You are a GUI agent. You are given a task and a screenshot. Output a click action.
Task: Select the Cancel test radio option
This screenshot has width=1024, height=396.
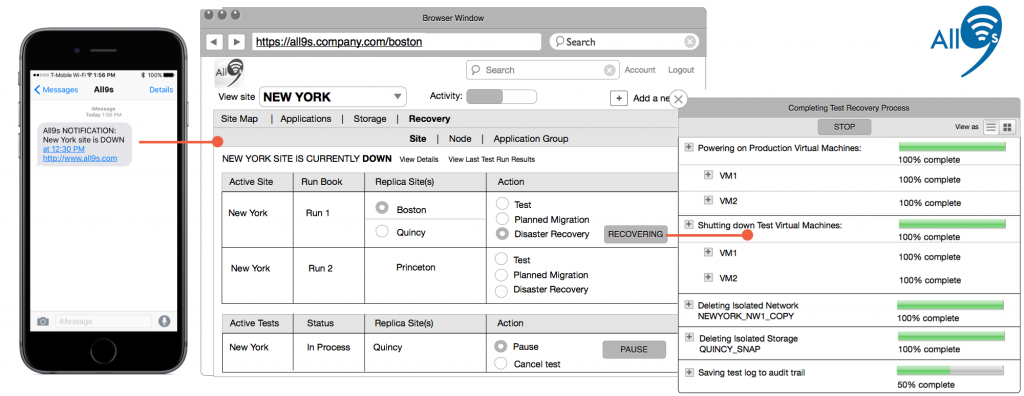click(501, 363)
